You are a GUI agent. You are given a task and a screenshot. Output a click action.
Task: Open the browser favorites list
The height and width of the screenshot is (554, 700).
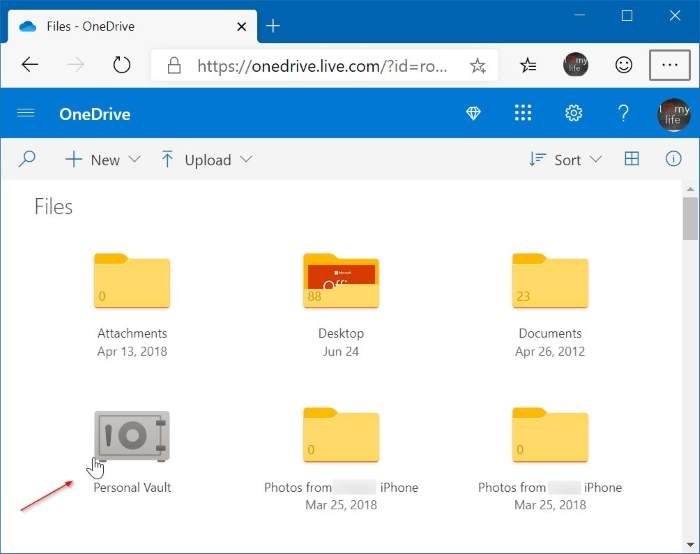tap(528, 66)
